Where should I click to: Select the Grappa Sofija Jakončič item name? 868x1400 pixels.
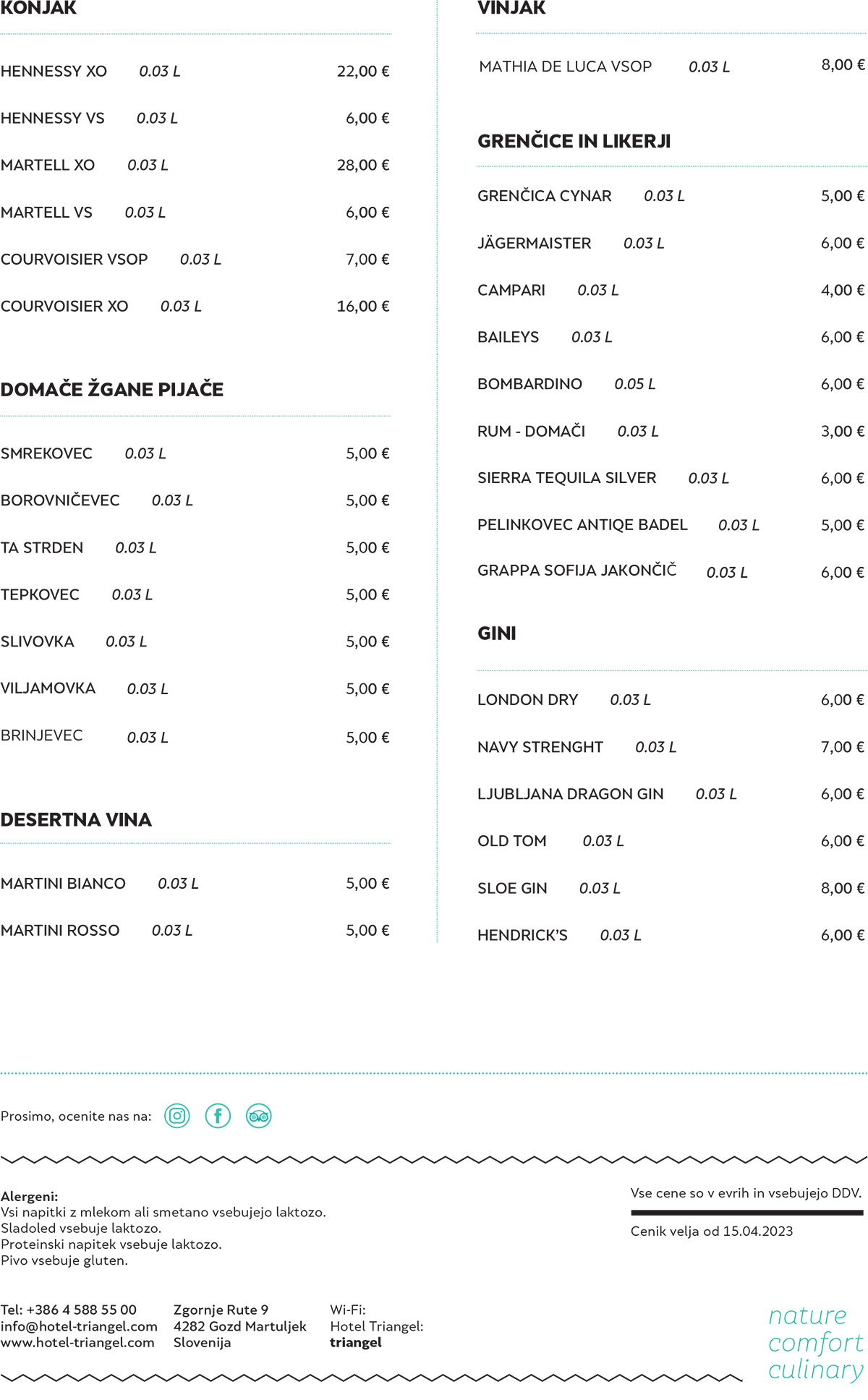577,571
